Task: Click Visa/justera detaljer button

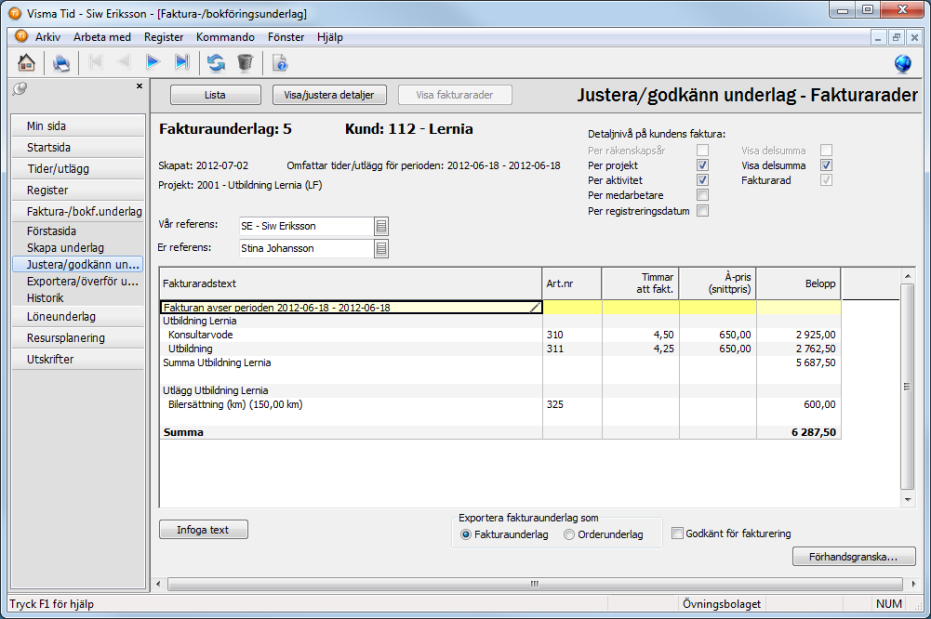Action: click(329, 95)
